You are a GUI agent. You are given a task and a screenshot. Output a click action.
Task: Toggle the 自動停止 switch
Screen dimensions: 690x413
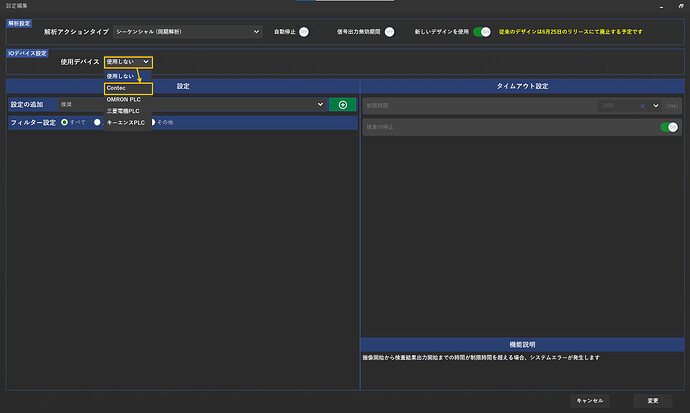click(305, 32)
